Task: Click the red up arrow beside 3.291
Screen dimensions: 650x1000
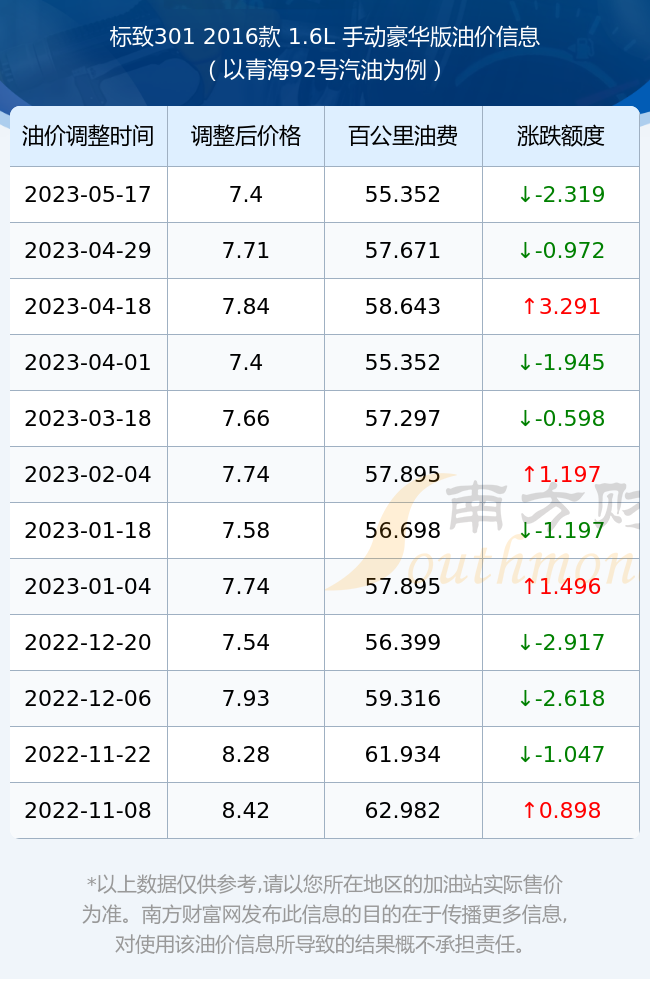Action: [x=528, y=306]
